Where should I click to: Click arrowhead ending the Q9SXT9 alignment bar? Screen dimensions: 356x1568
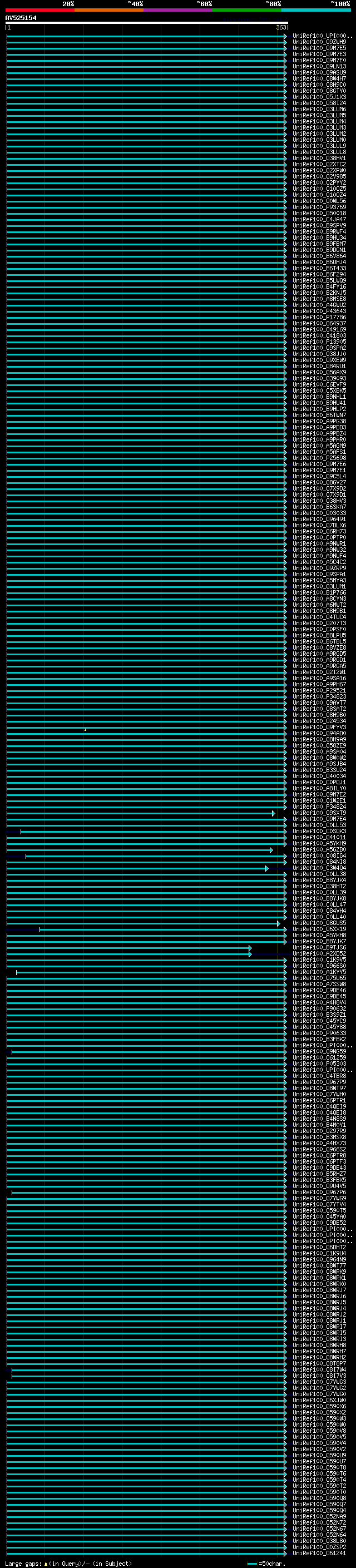[x=273, y=813]
